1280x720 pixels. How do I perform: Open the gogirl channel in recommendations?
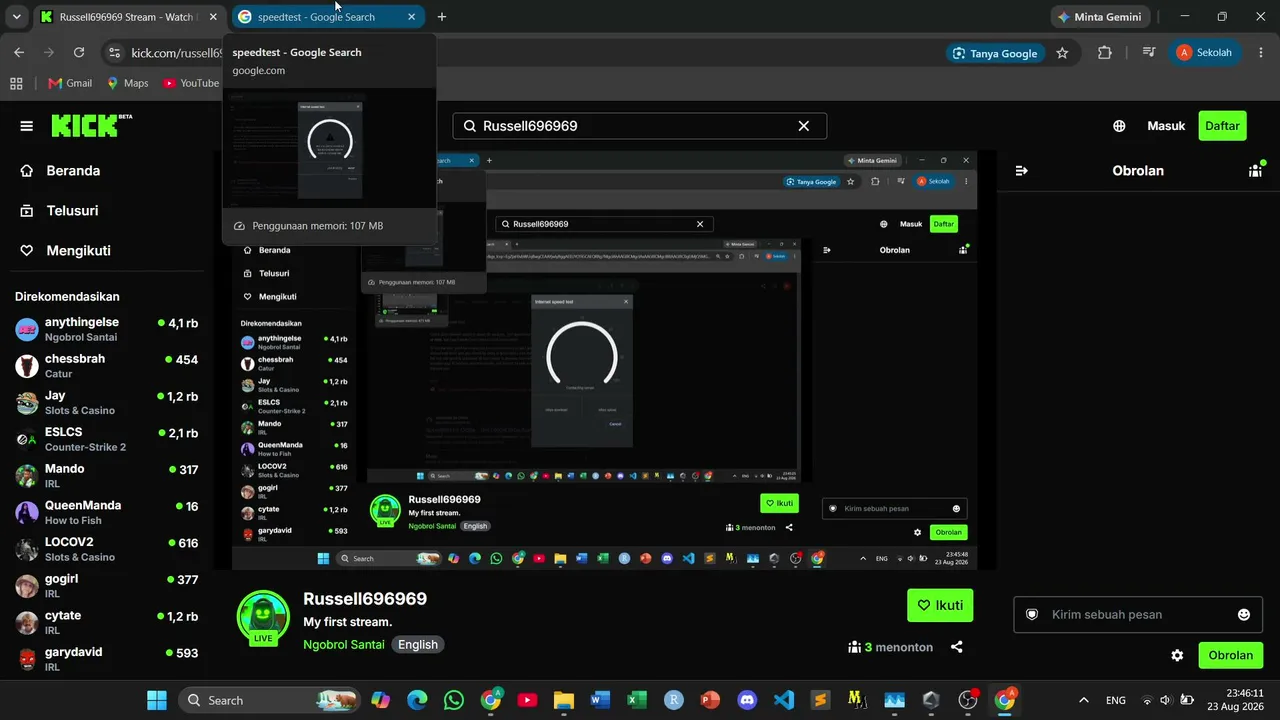107,586
